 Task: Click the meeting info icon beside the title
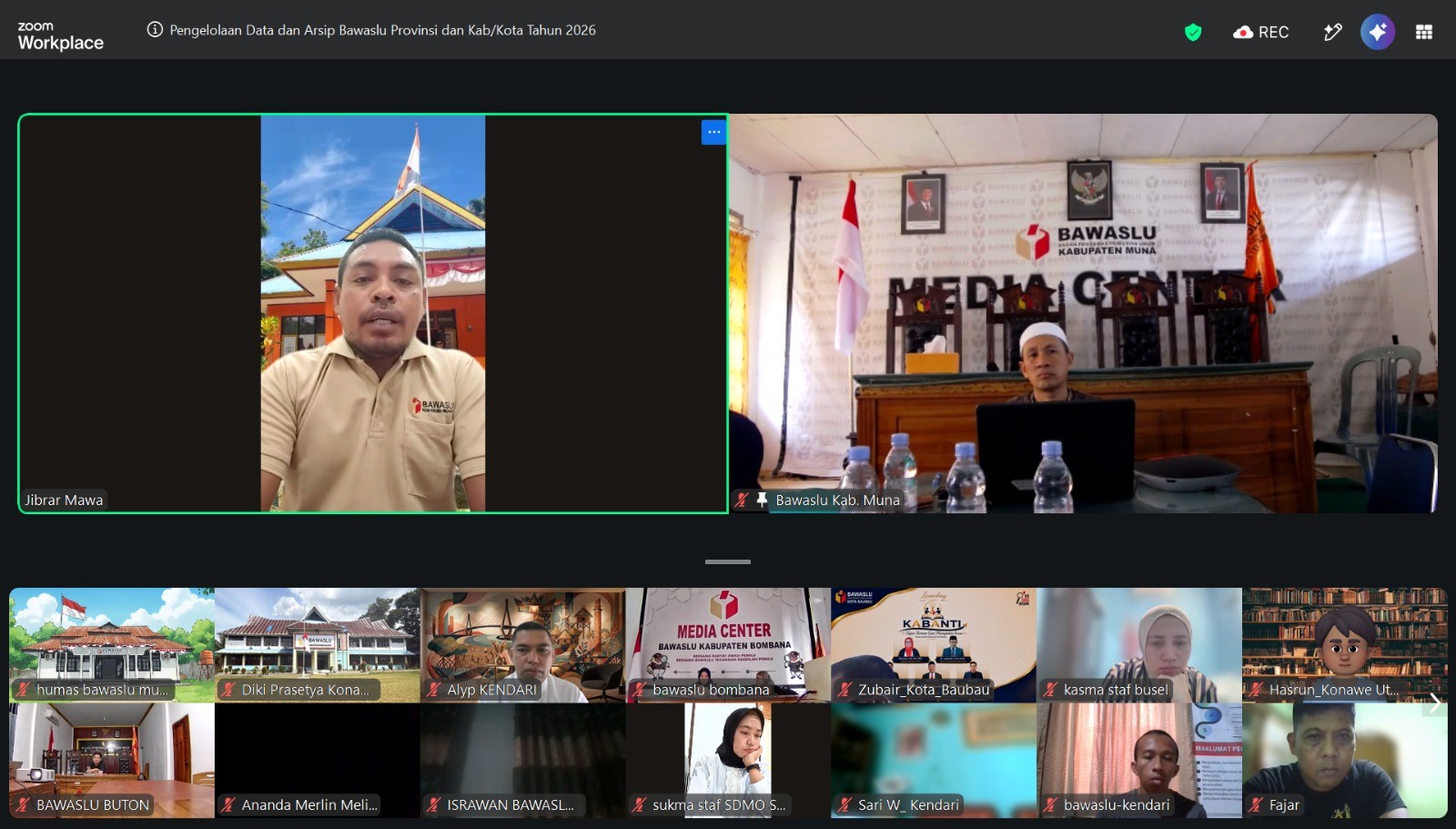[x=155, y=30]
